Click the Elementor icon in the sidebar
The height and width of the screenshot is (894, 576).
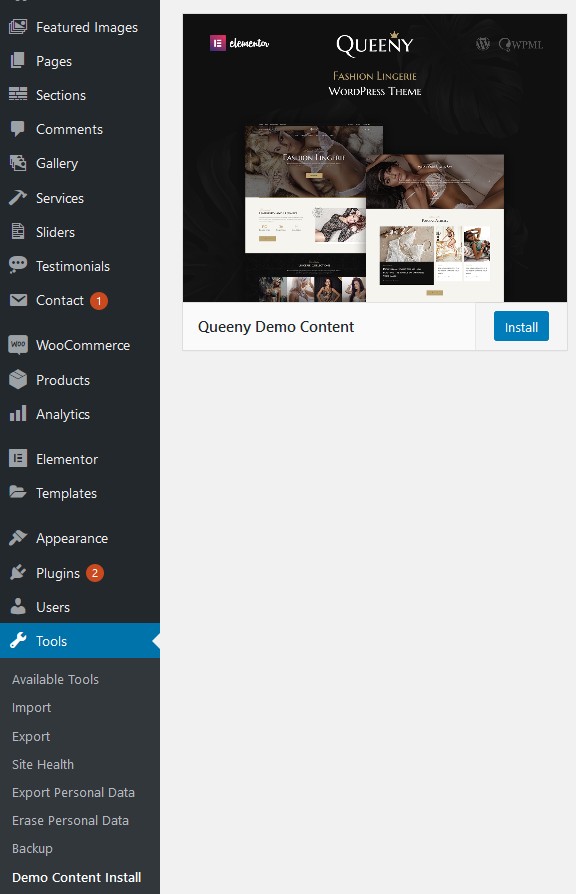(18, 458)
